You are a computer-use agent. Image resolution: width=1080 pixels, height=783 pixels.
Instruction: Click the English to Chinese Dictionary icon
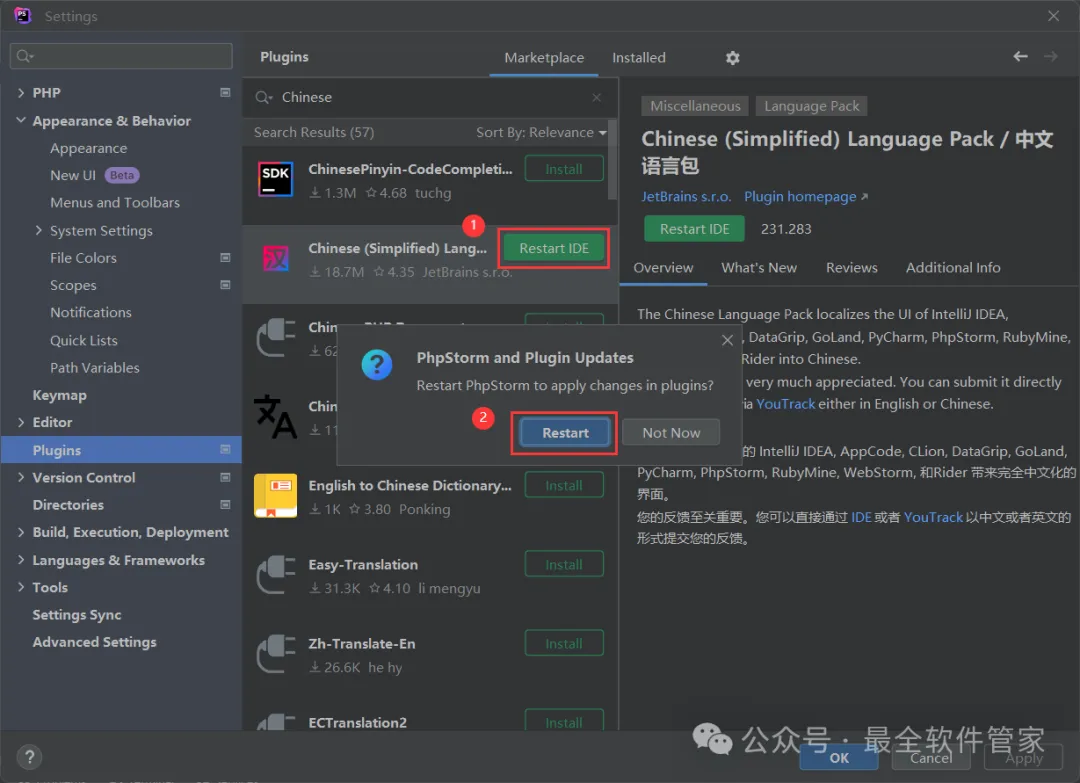point(276,495)
